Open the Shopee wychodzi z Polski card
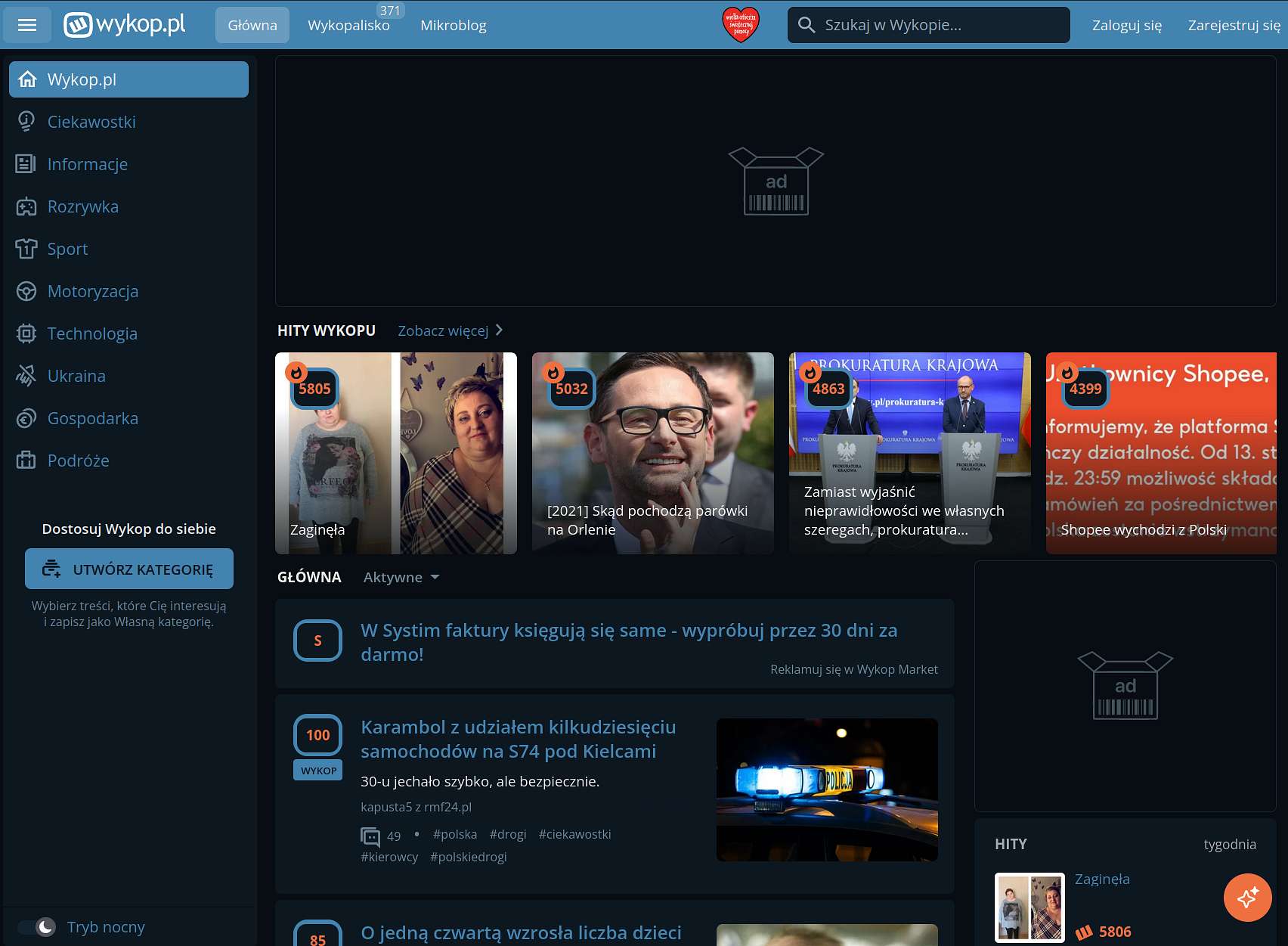The image size is (1288, 946). click(1161, 453)
